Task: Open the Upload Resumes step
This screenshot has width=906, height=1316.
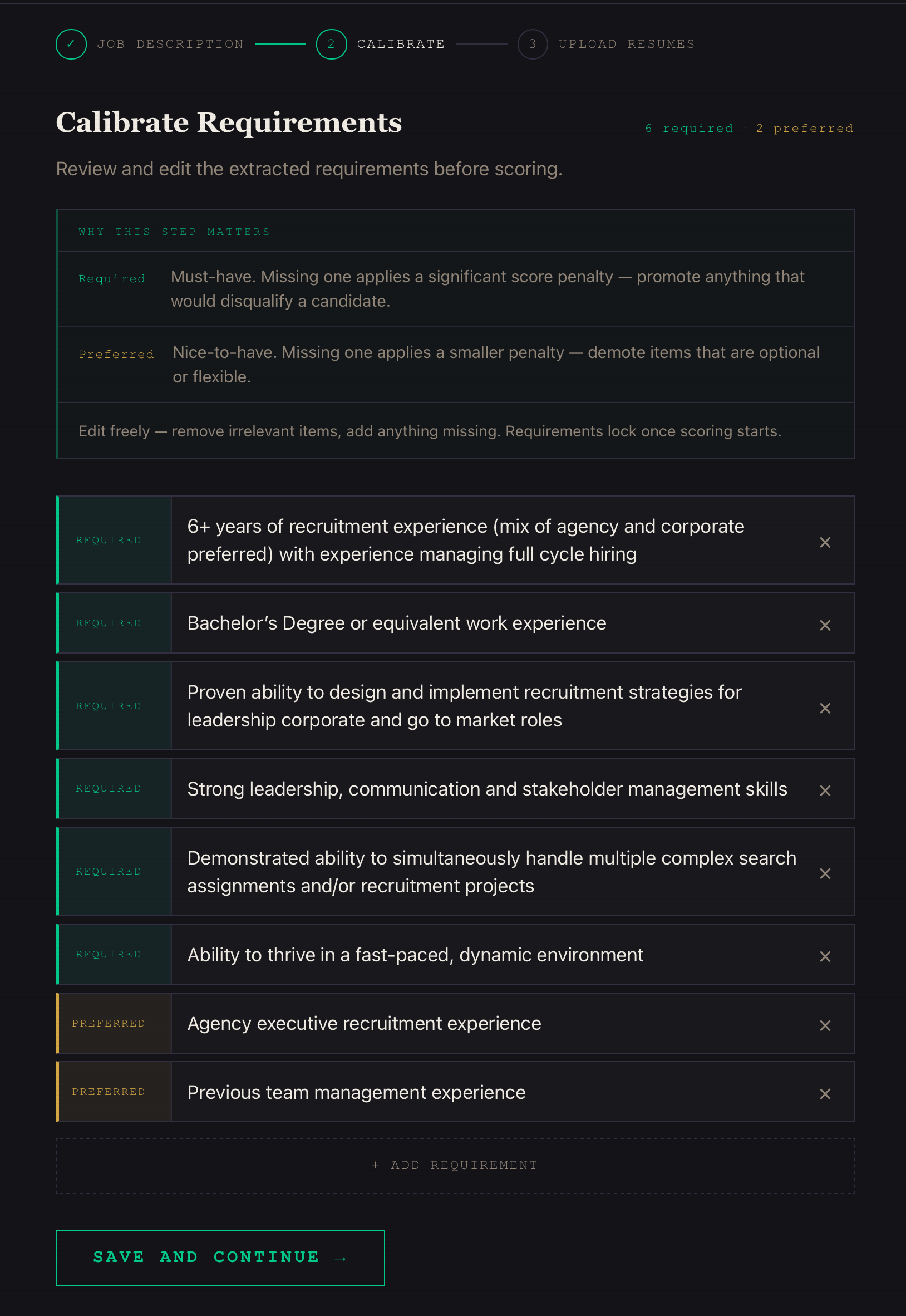Action: pos(626,45)
